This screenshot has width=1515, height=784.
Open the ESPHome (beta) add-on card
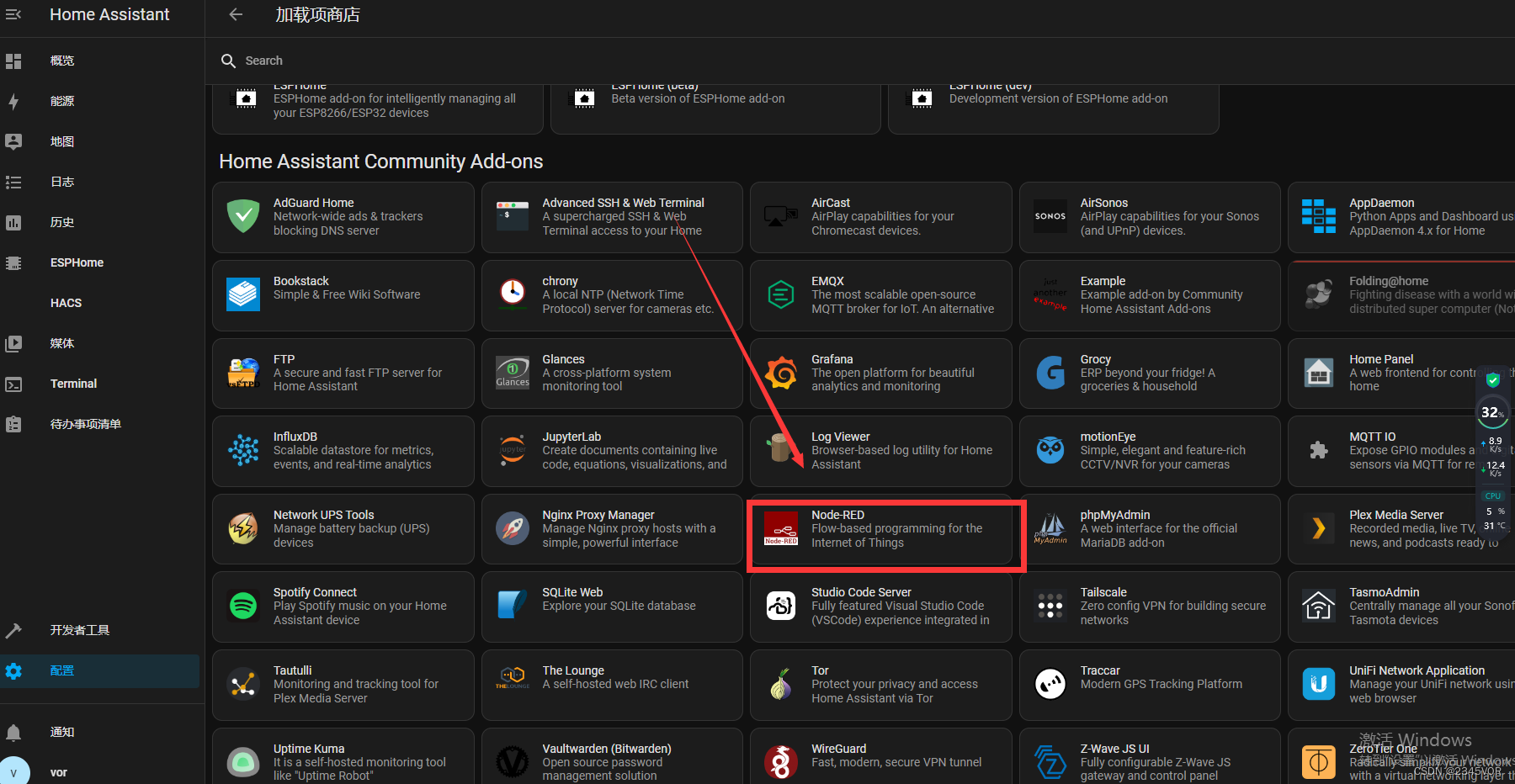coord(715,109)
